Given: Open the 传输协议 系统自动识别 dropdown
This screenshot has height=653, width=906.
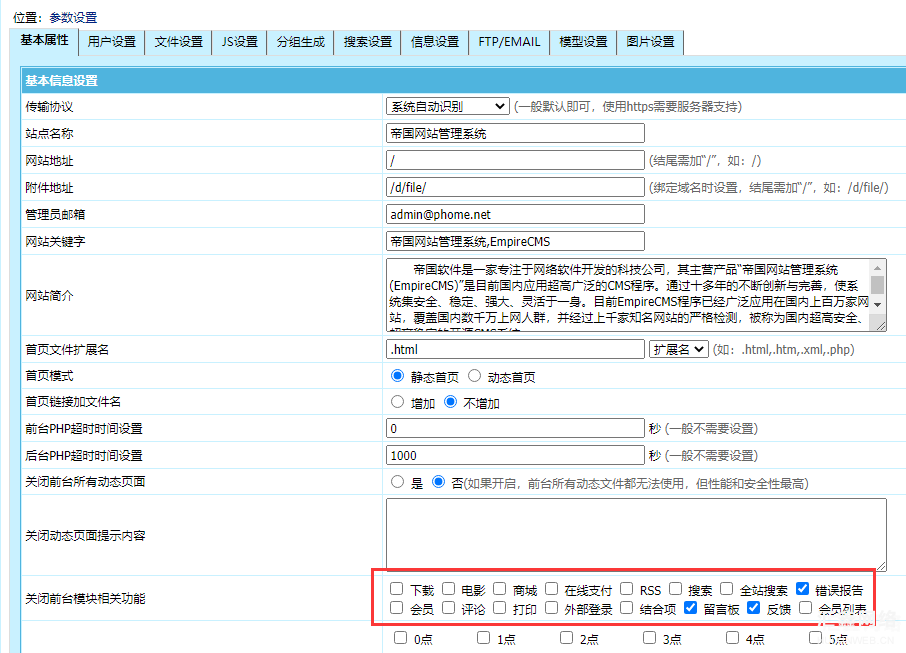Looking at the screenshot, I should [x=447, y=106].
